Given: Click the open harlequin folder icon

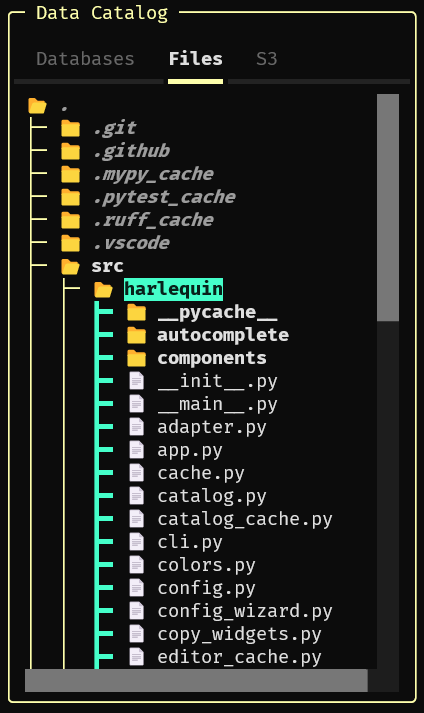Looking at the screenshot, I should pos(103,290).
